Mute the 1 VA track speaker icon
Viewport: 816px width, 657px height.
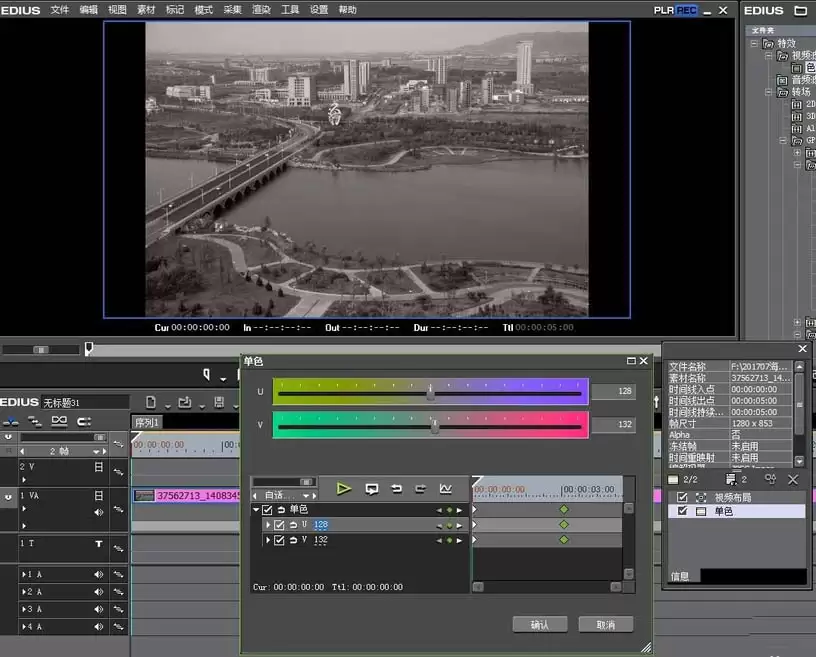pyautogui.click(x=98, y=512)
